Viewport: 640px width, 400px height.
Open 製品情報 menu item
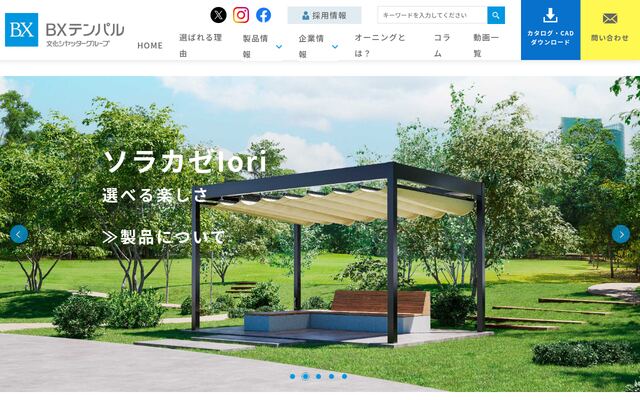coord(256,46)
